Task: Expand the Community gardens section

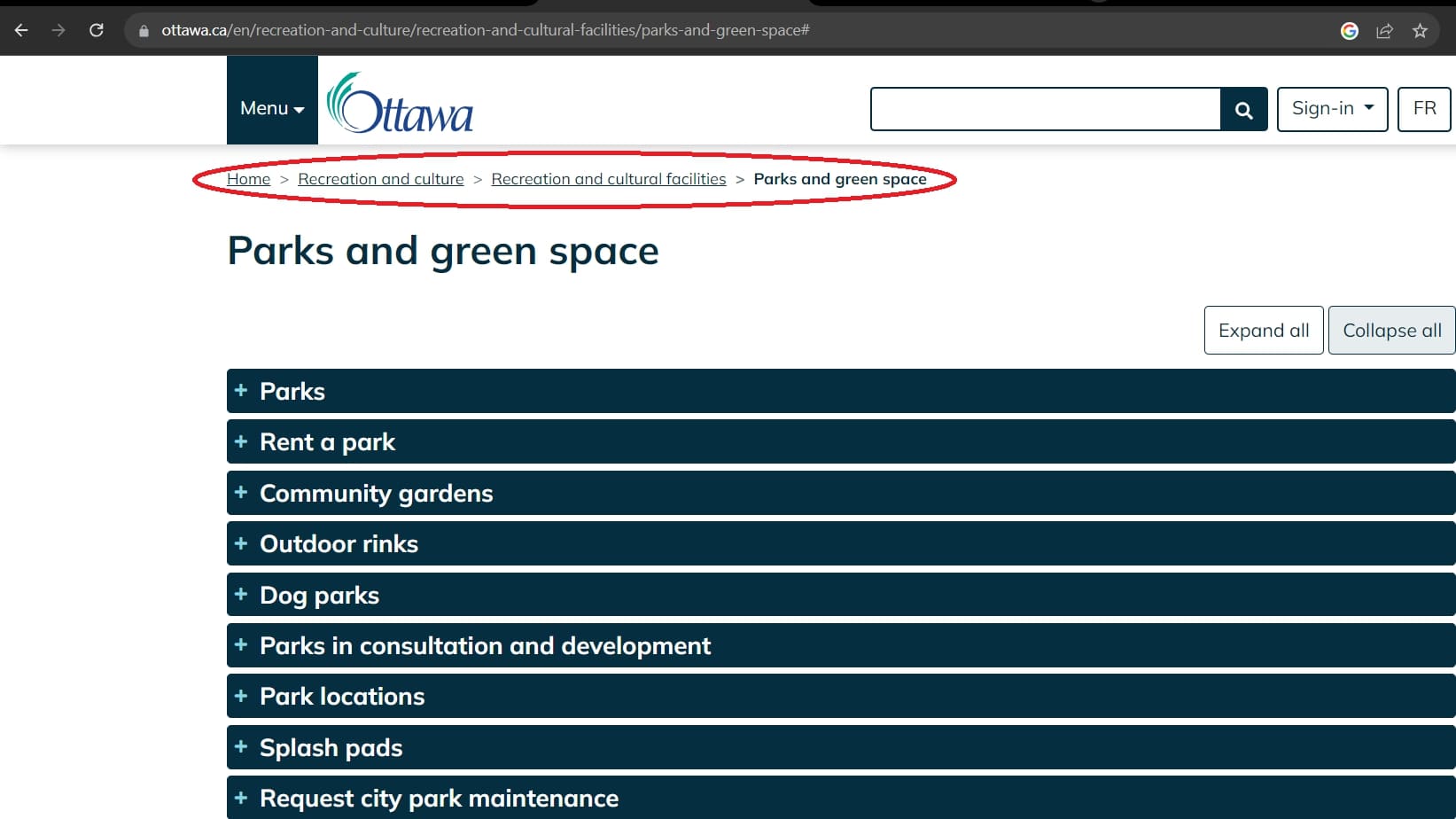Action: pos(841,493)
